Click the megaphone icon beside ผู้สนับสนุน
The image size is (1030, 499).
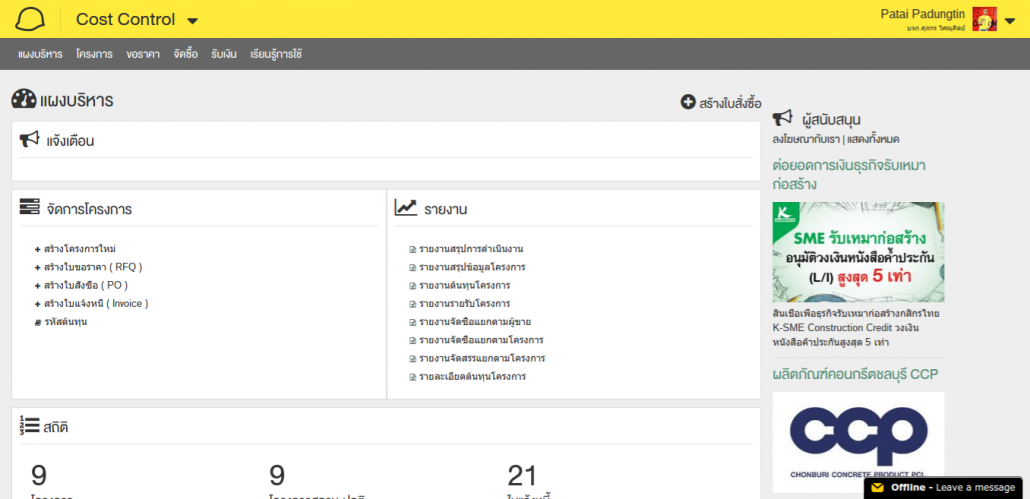(782, 119)
